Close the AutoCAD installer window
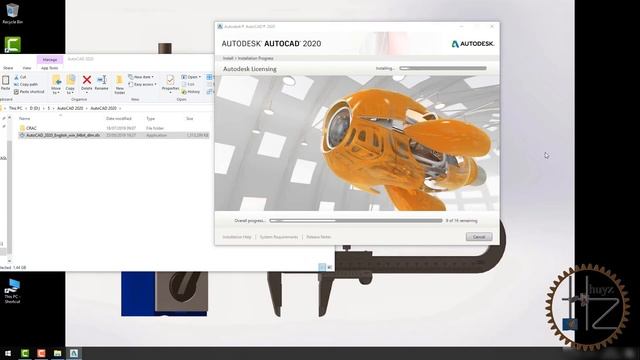 pyautogui.click(x=492, y=27)
